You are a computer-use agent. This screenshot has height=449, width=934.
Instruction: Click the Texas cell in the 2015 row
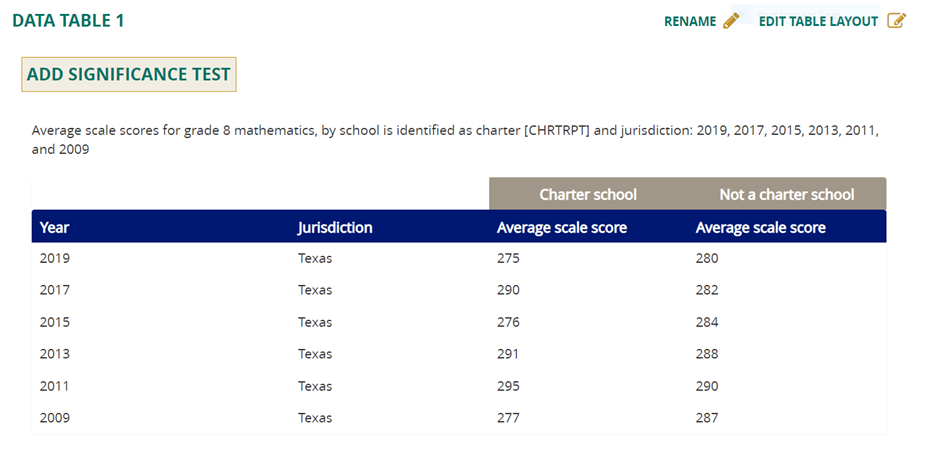pos(315,322)
